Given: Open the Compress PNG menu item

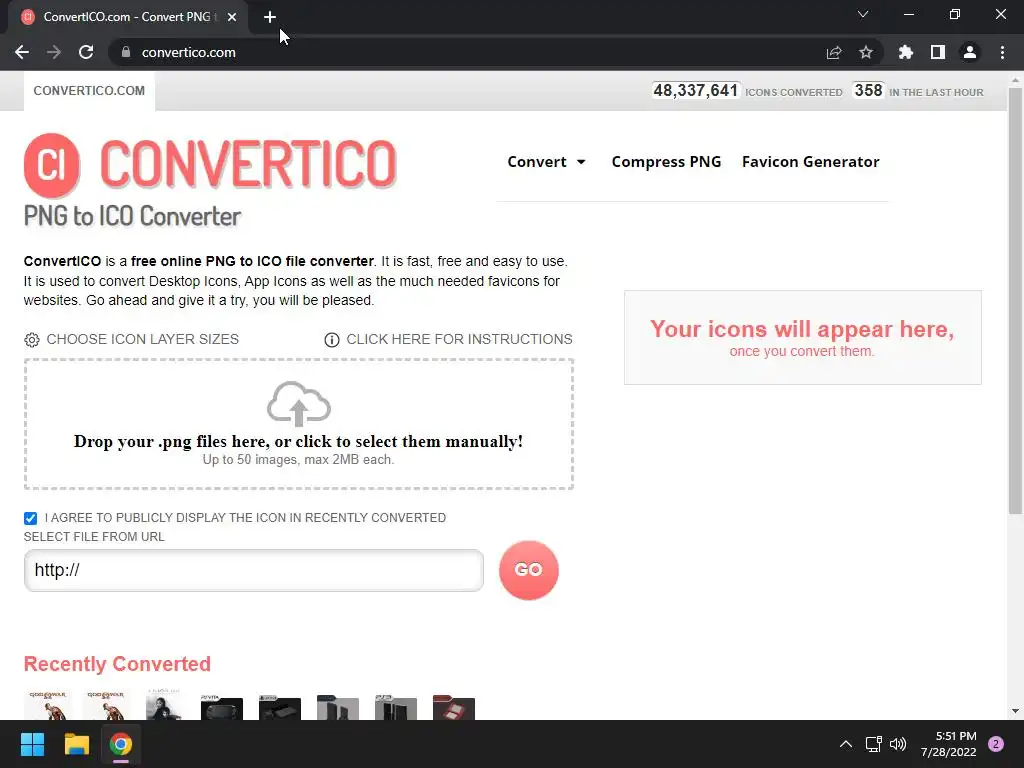Looking at the screenshot, I should pyautogui.click(x=666, y=161).
